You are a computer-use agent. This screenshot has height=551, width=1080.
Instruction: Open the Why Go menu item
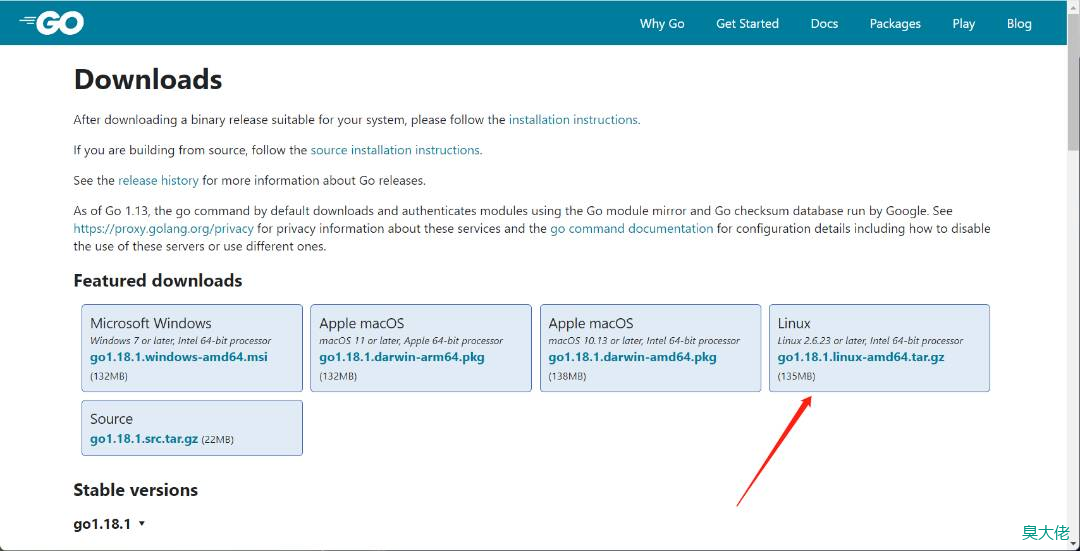click(662, 23)
